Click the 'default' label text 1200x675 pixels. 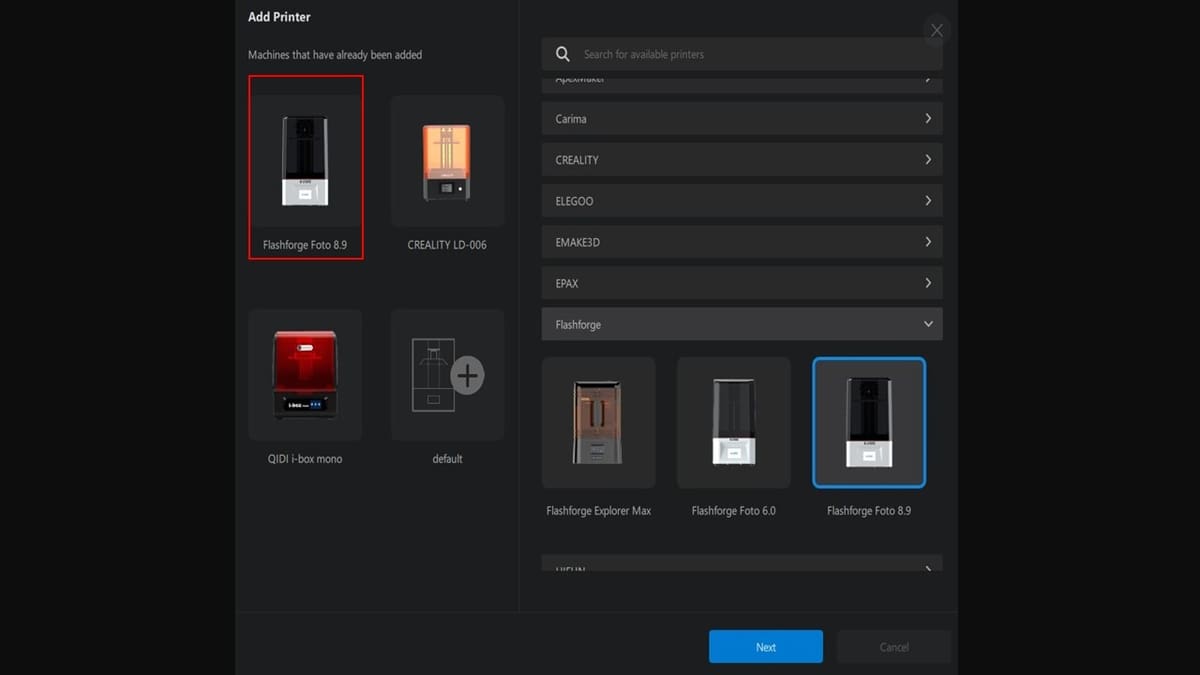447,459
